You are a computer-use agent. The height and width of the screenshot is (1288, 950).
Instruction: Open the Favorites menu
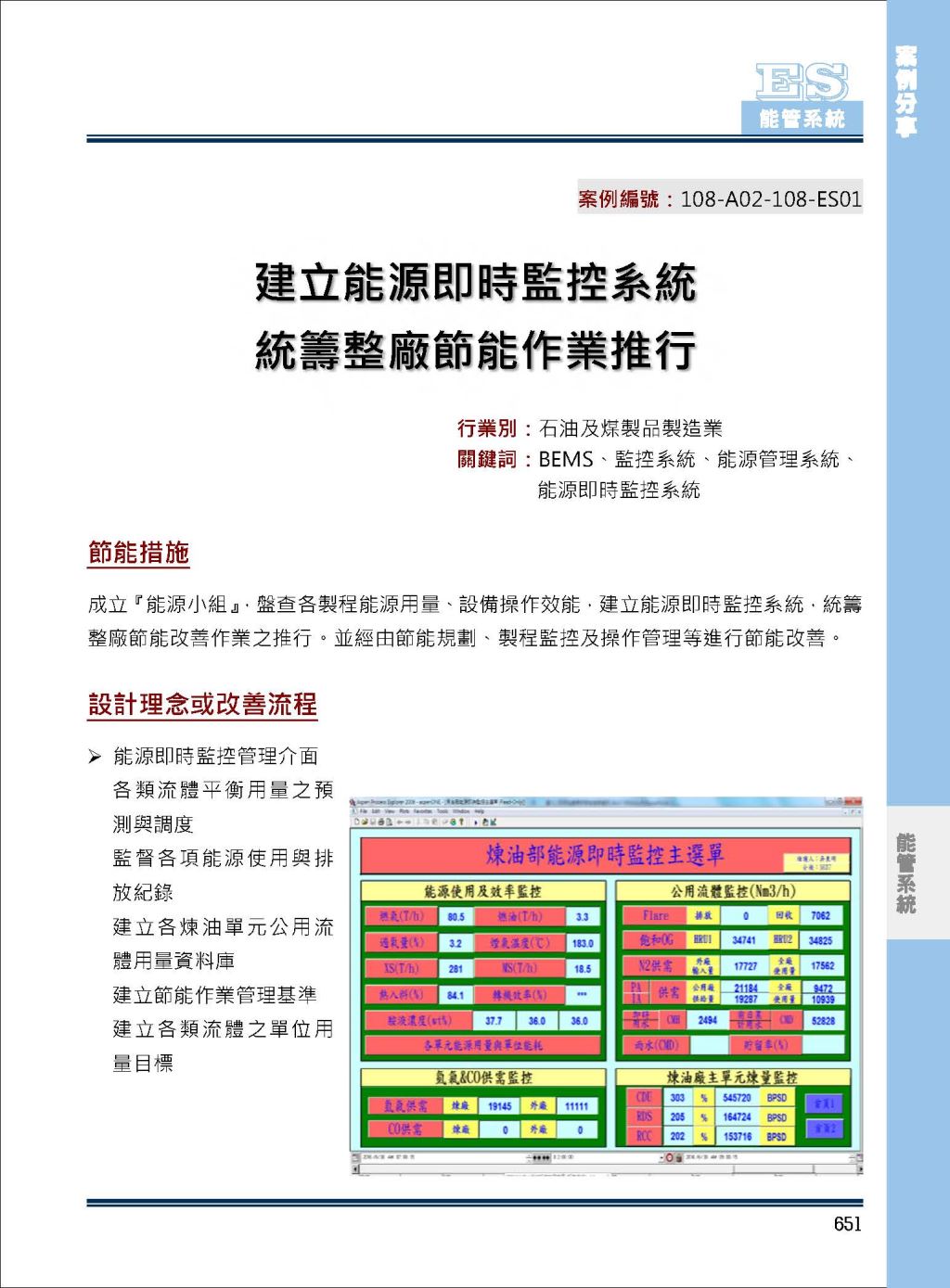click(422, 810)
